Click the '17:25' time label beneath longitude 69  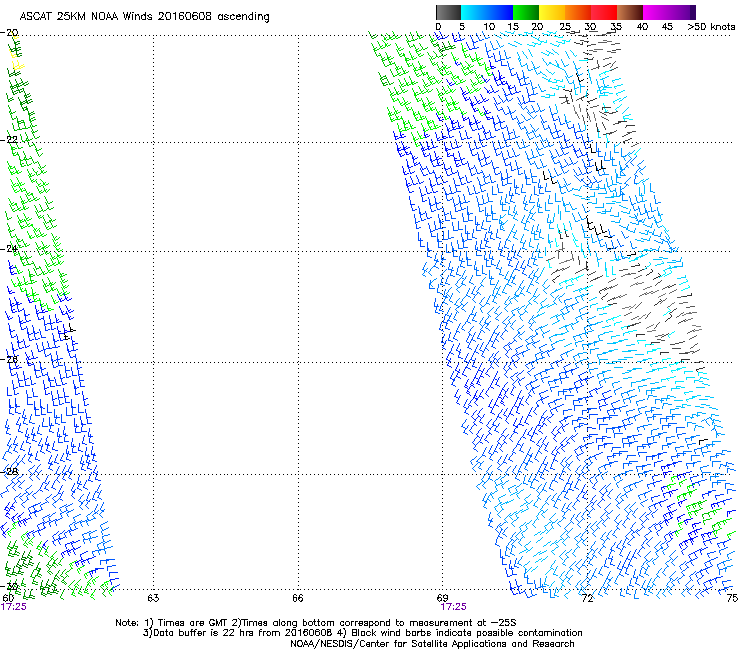click(x=454, y=607)
